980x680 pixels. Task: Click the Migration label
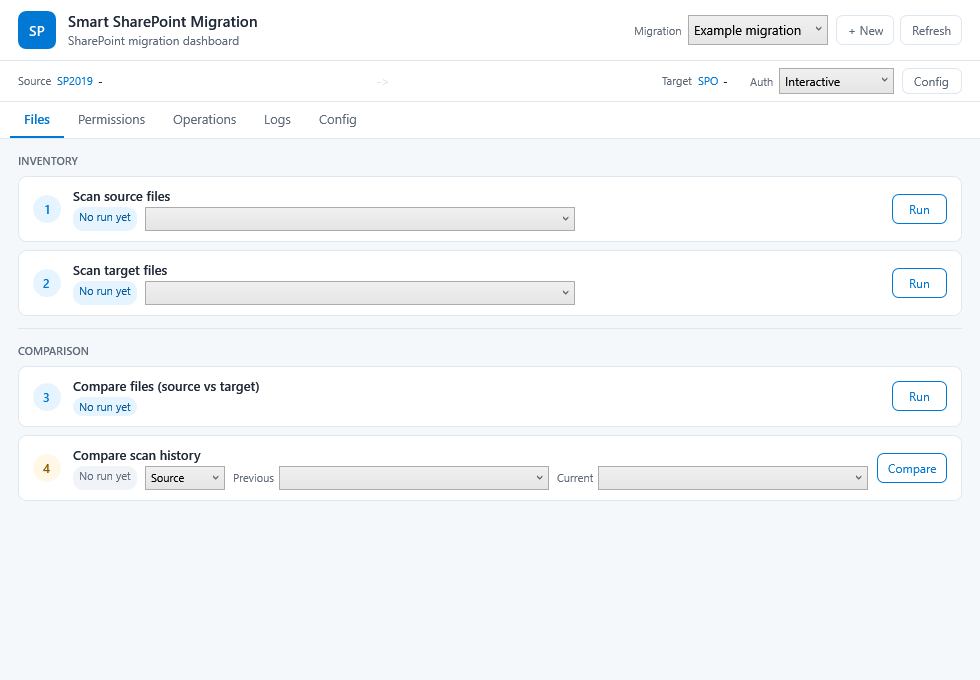pyautogui.click(x=658, y=31)
